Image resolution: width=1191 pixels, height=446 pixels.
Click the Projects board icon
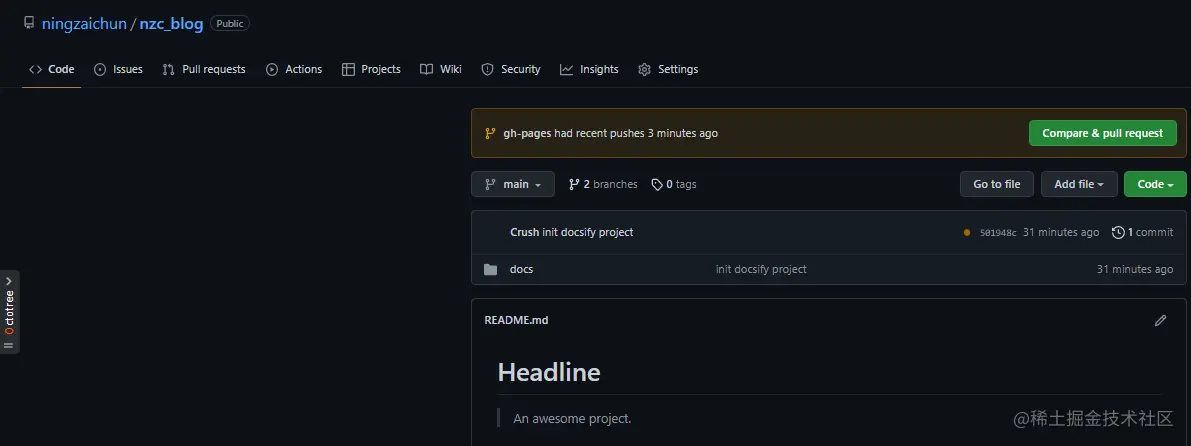coord(349,69)
